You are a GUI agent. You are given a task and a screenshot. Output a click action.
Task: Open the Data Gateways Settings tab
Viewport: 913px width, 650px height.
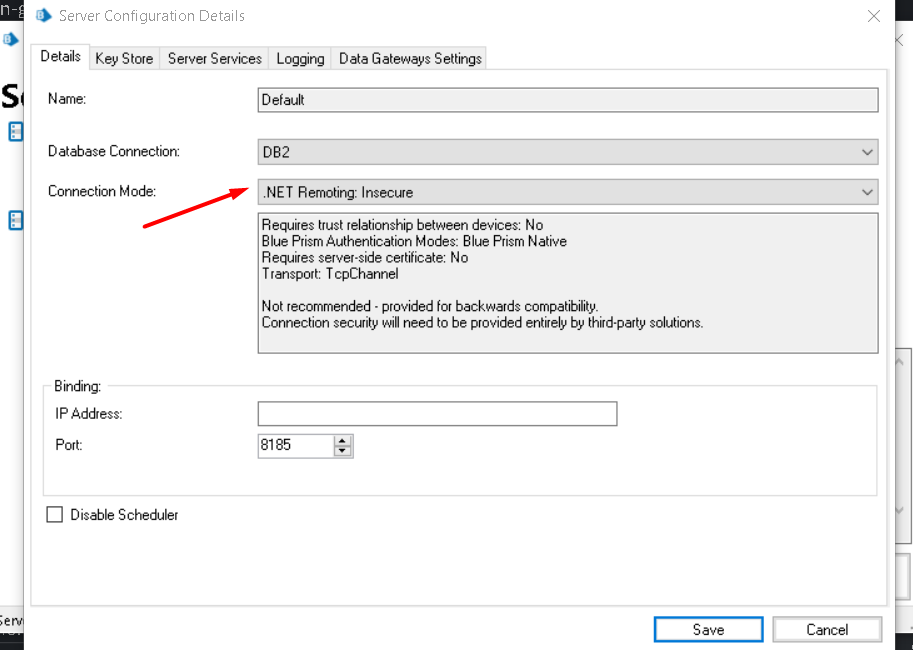[410, 58]
